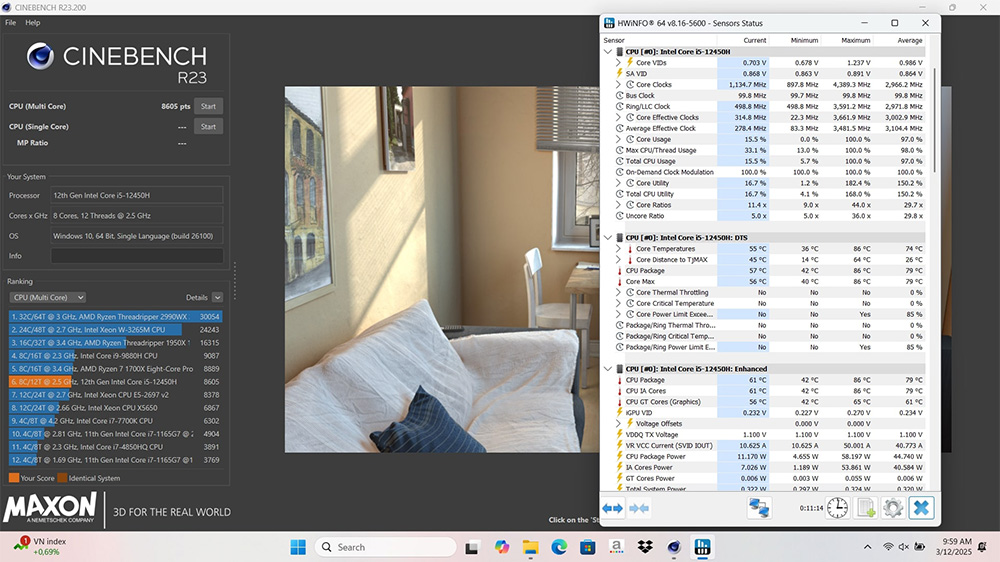Select Bus Clock sensor row

[769, 96]
